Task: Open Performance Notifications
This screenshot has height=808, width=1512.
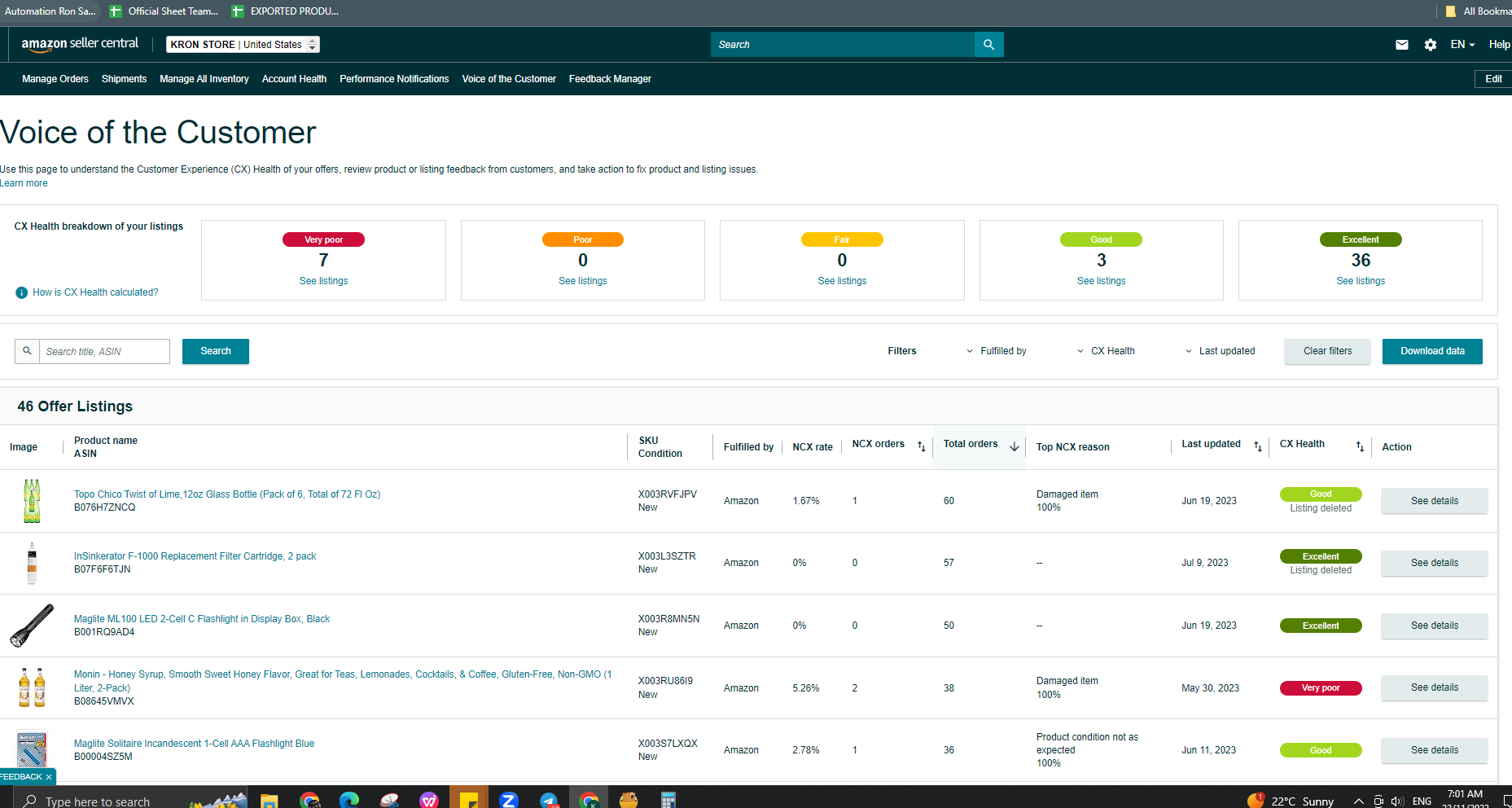Action: point(394,79)
